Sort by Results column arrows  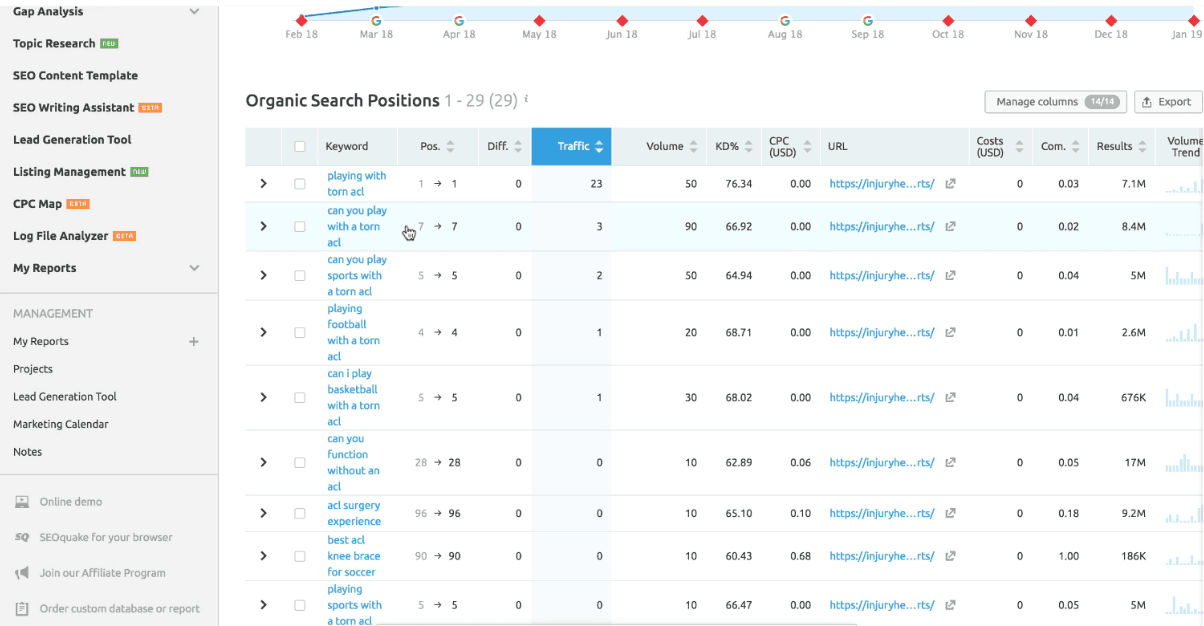click(x=1142, y=146)
